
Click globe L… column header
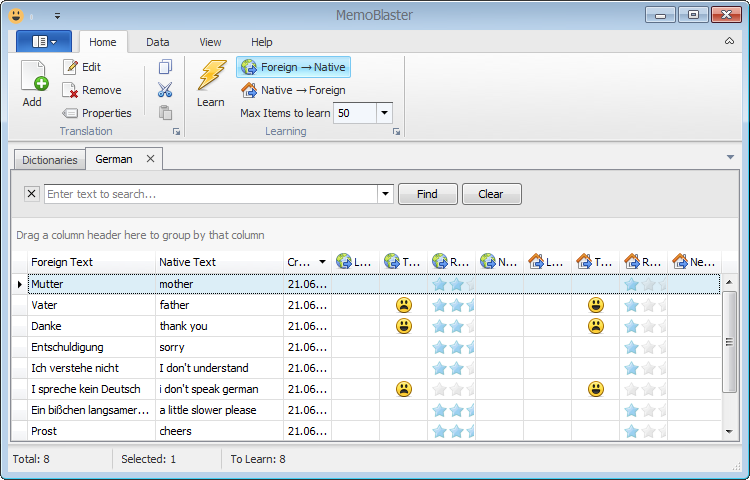point(355,262)
